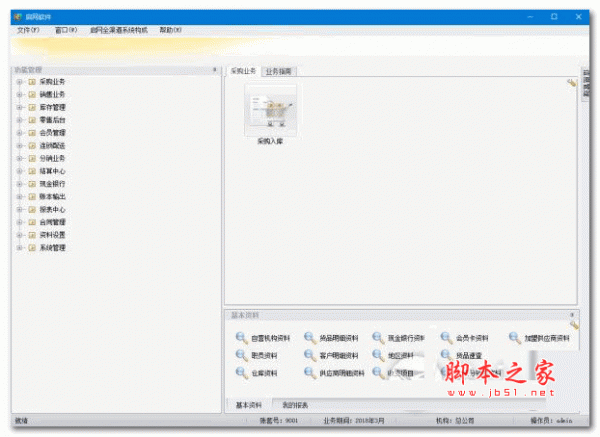600x437 pixels.
Task: Switch to the 我的报表 bottom tab
Action: [295, 405]
